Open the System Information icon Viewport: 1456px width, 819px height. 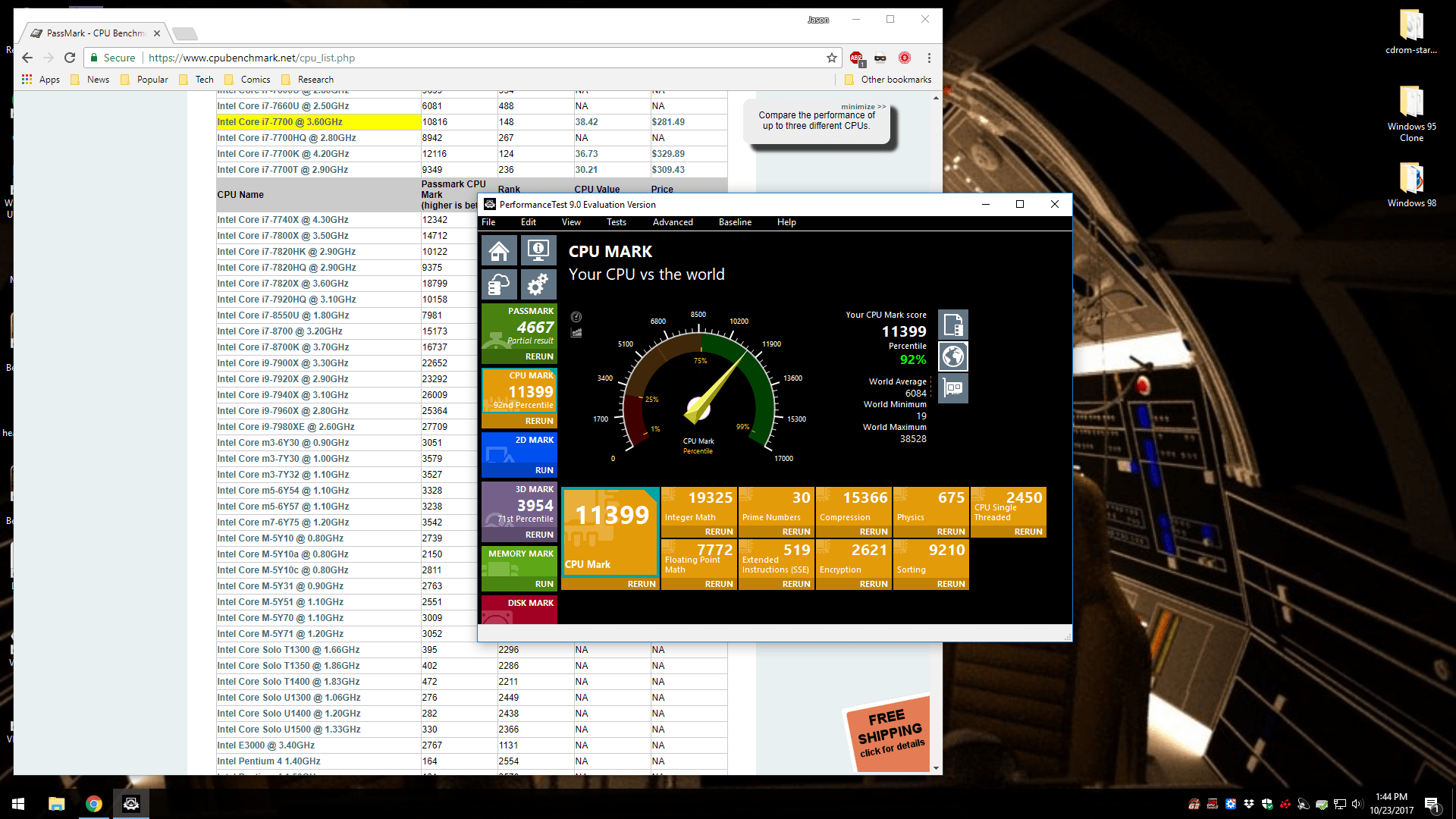tap(538, 250)
